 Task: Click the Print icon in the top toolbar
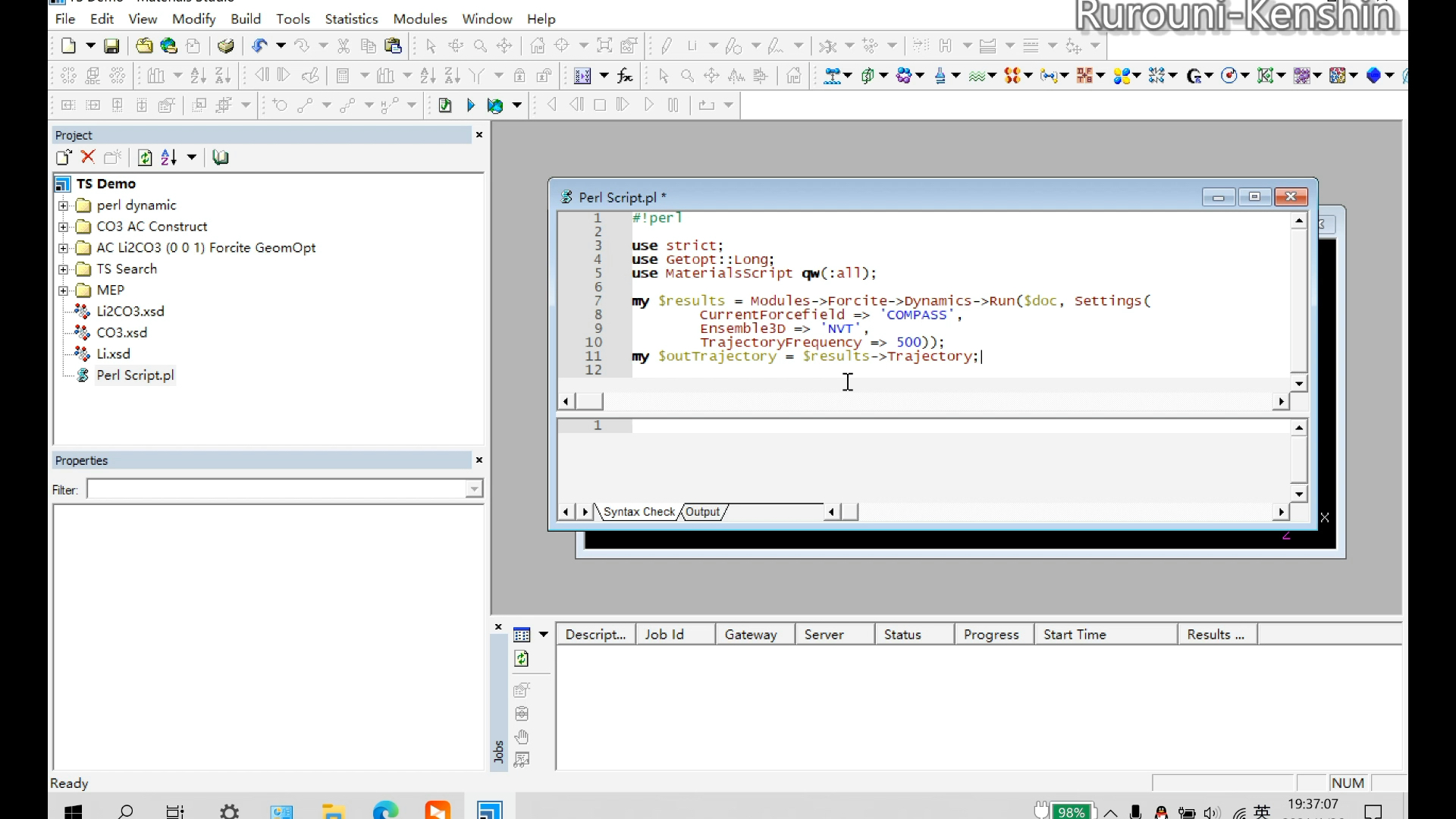click(225, 46)
